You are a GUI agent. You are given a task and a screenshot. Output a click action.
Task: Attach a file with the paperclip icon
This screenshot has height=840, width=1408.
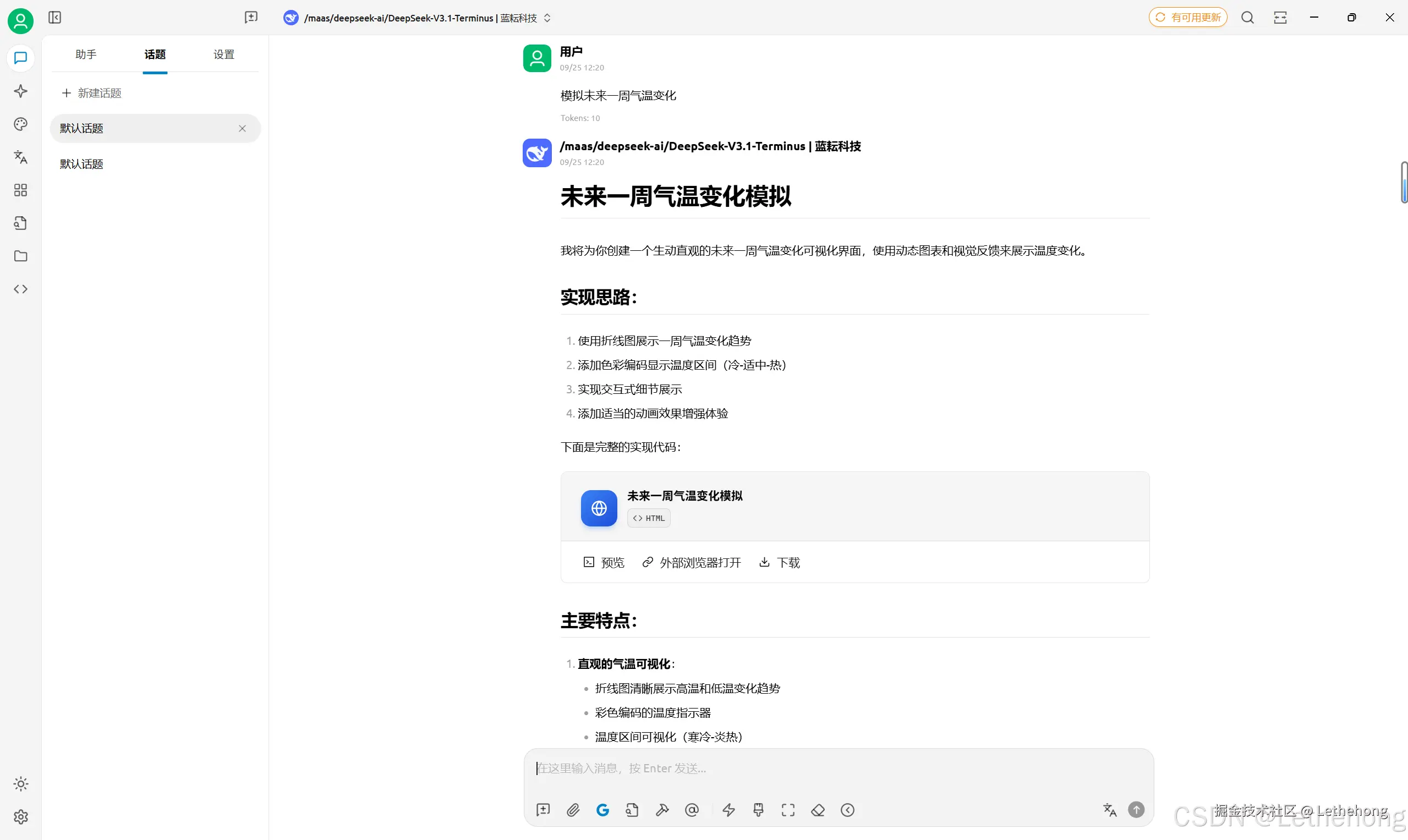click(x=573, y=810)
